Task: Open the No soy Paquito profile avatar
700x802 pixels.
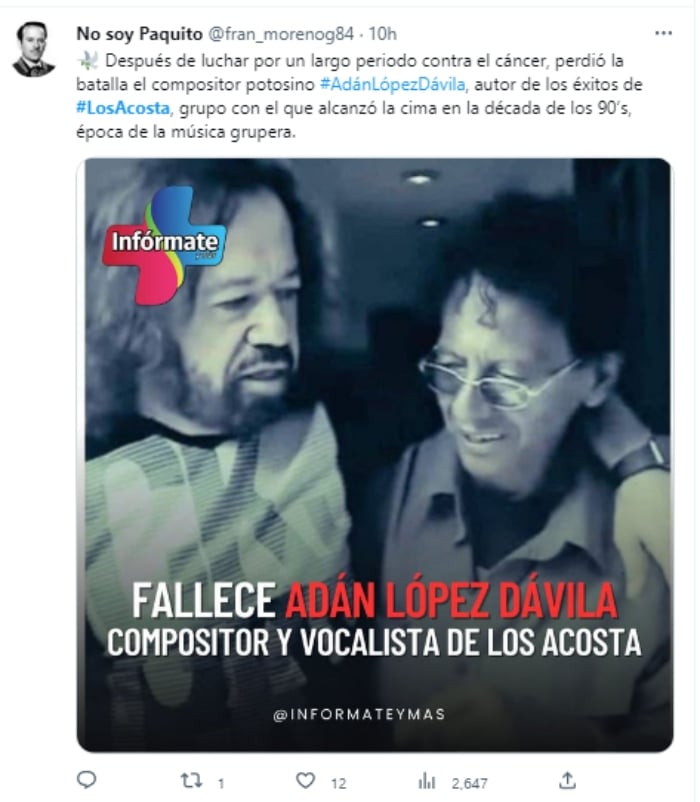Action: (33, 49)
